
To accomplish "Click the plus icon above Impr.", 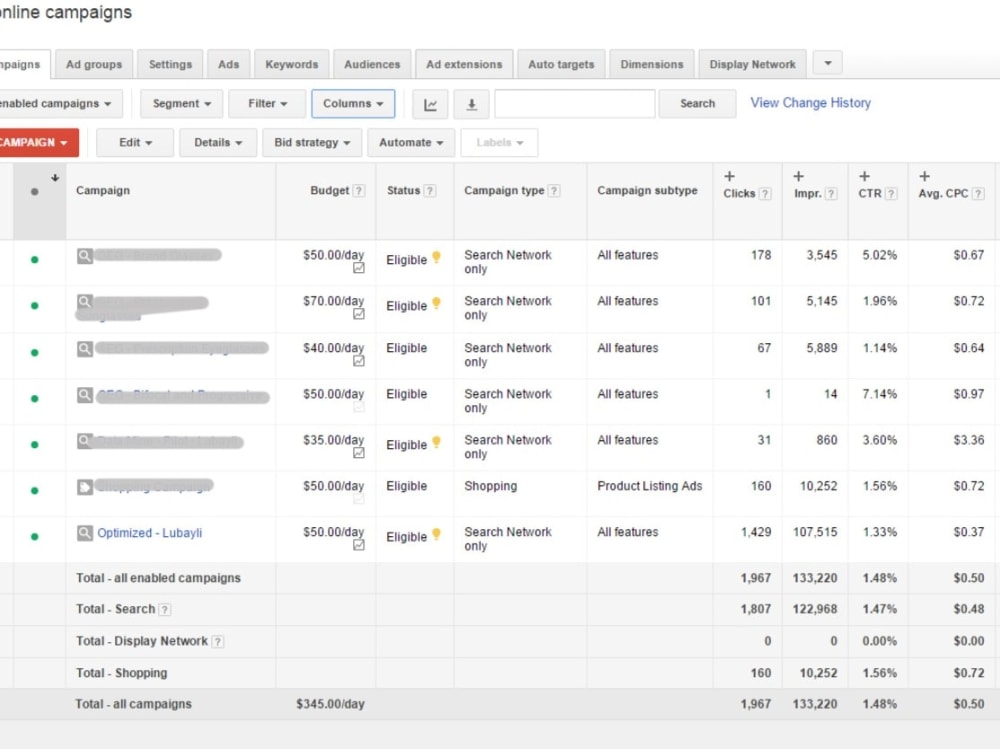I will tap(798, 176).
